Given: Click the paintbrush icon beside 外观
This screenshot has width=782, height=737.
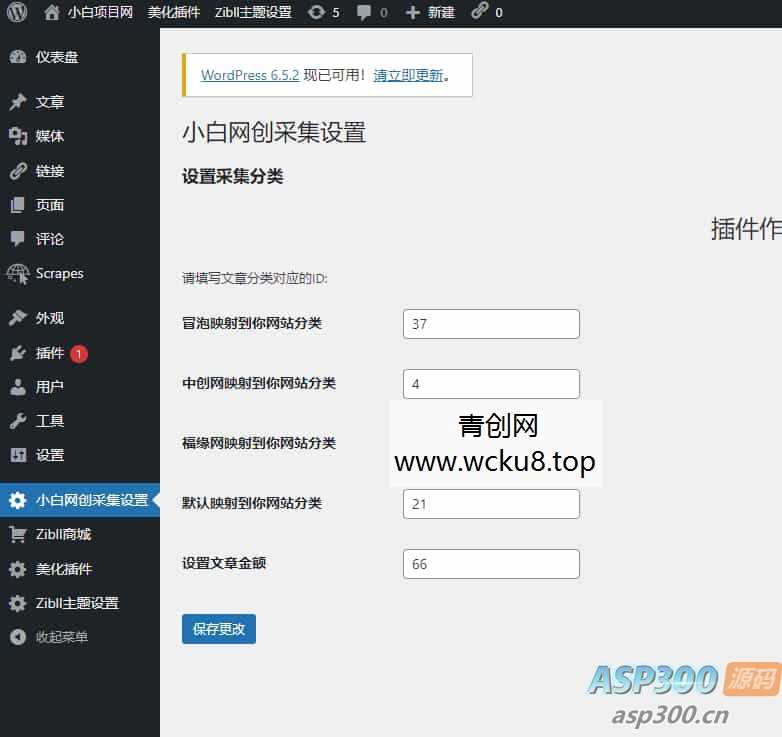Looking at the screenshot, I should 18,318.
